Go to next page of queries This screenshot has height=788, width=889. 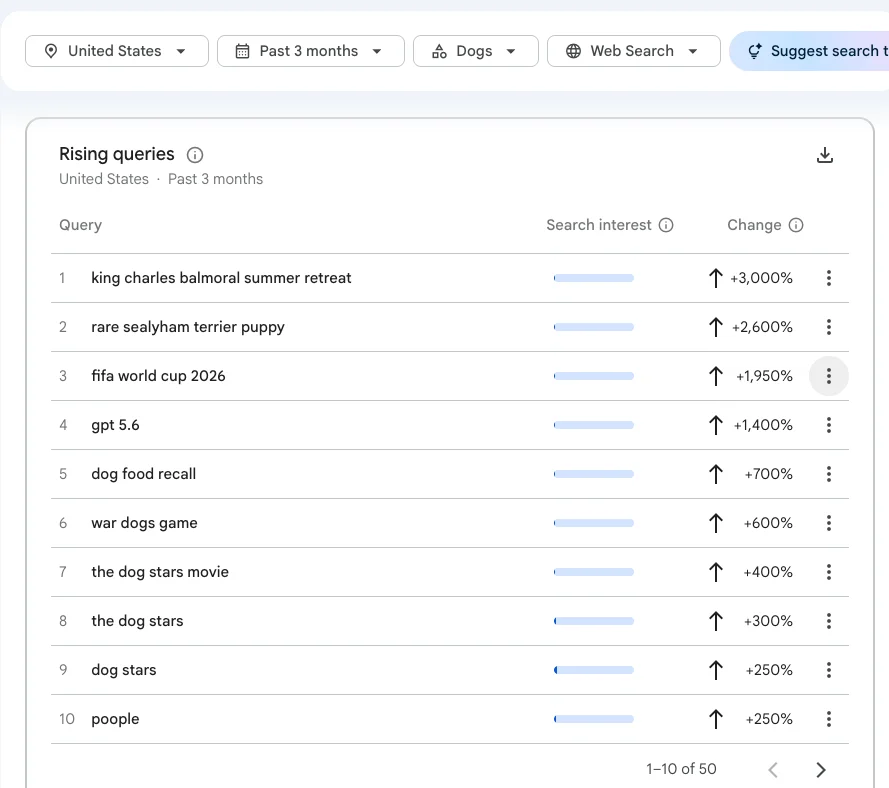tap(820, 769)
